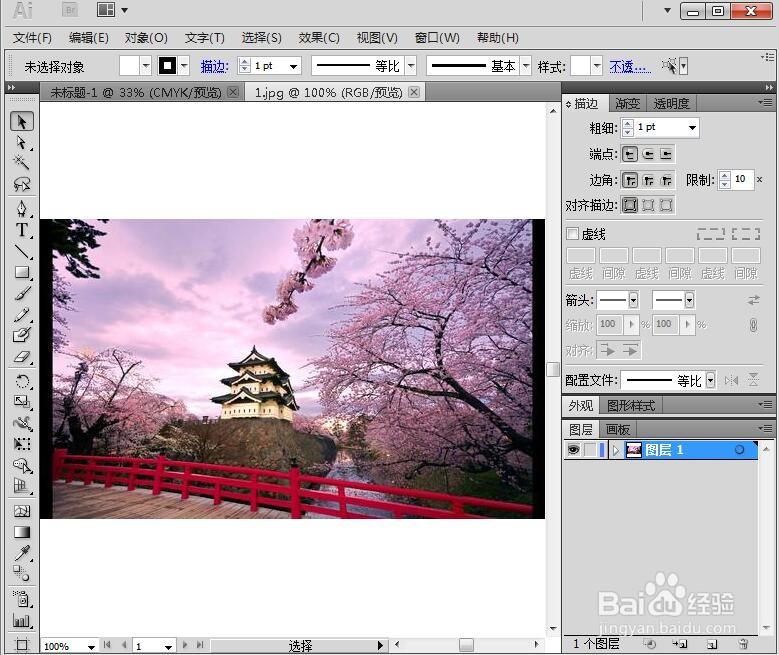Select the Perspective Grid tool
Screen dimensions: 779x655
[22, 486]
